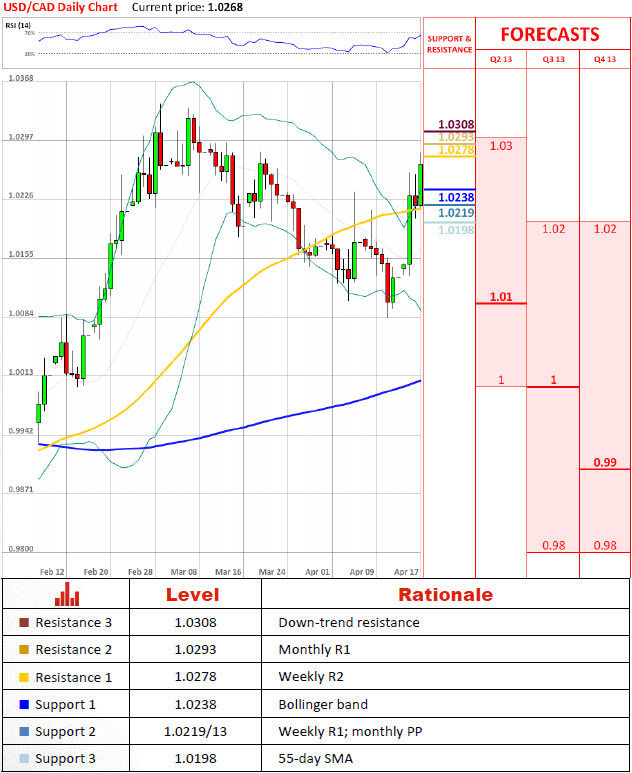Click the 1.0278 level label beside chart

[x=456, y=150]
